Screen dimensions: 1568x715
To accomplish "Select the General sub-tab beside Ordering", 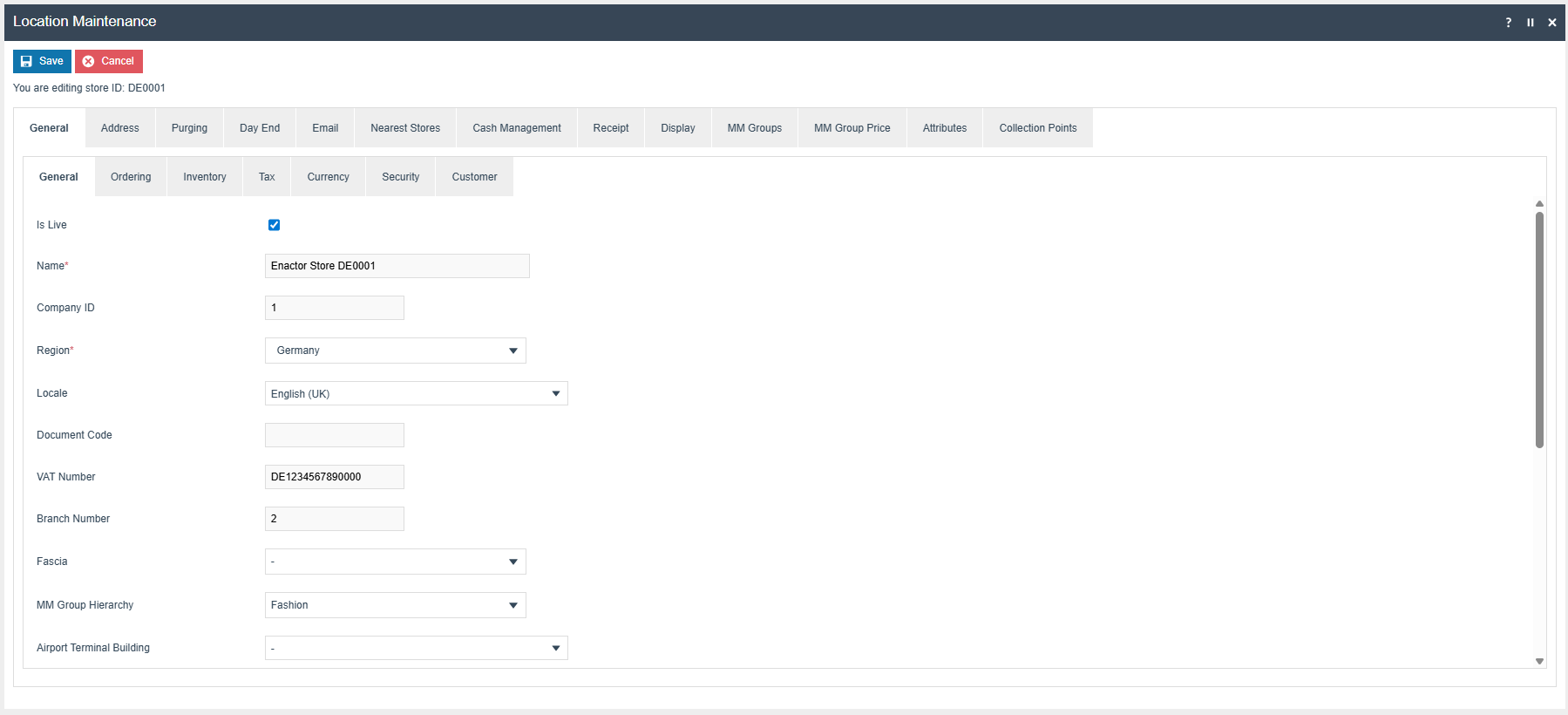I will tap(58, 177).
